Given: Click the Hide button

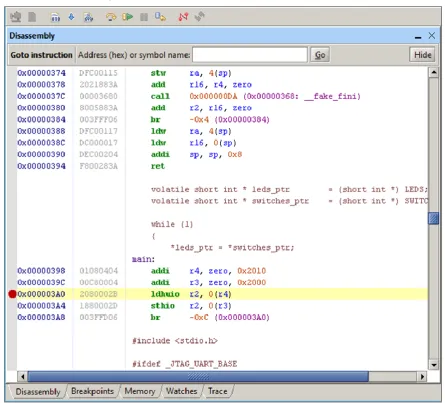Looking at the screenshot, I should pyautogui.click(x=422, y=55).
